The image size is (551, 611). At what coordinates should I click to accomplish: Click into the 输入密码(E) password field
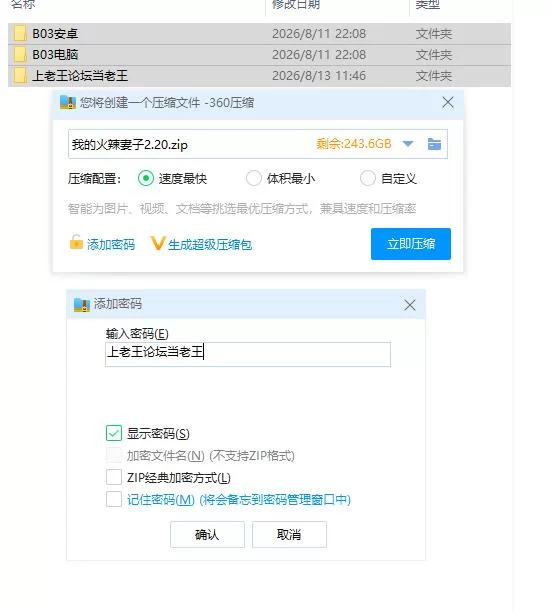[248, 354]
